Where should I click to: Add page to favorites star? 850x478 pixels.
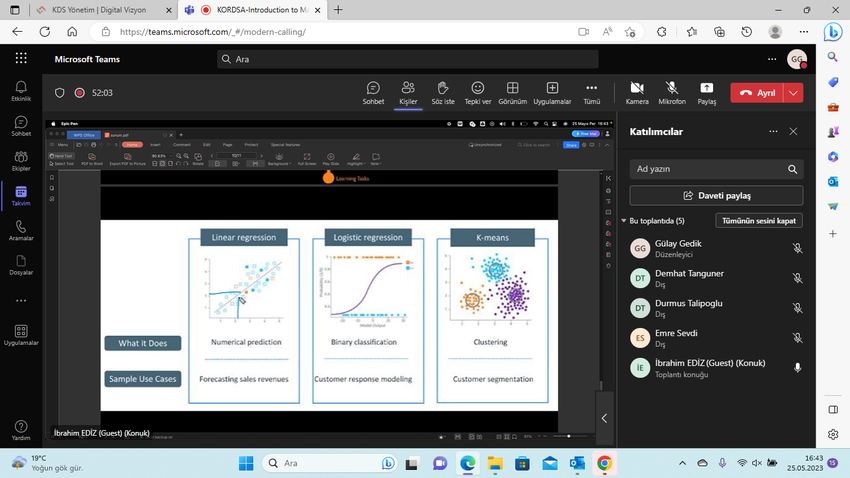pyautogui.click(x=630, y=32)
